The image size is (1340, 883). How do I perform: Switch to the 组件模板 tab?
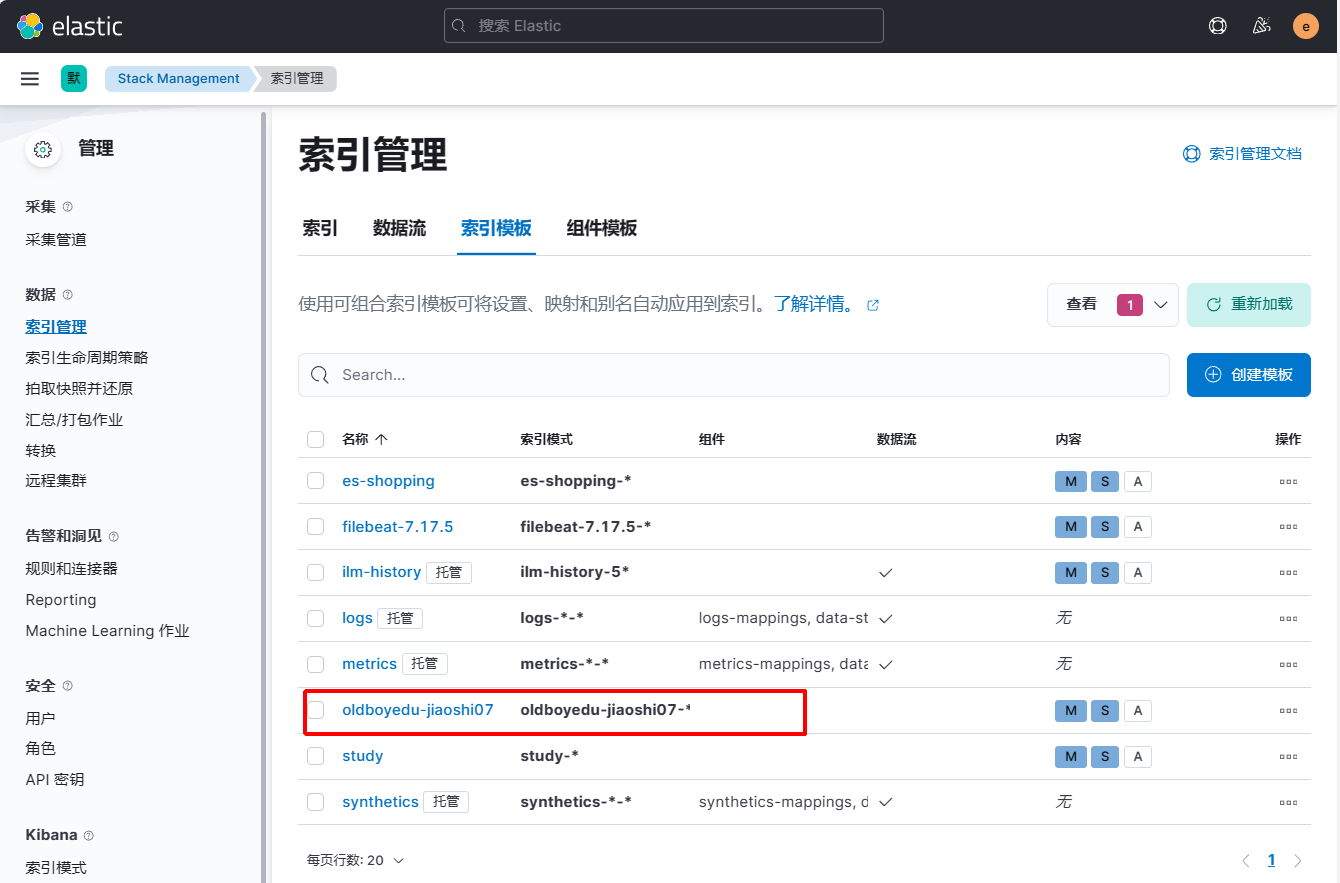click(x=601, y=228)
